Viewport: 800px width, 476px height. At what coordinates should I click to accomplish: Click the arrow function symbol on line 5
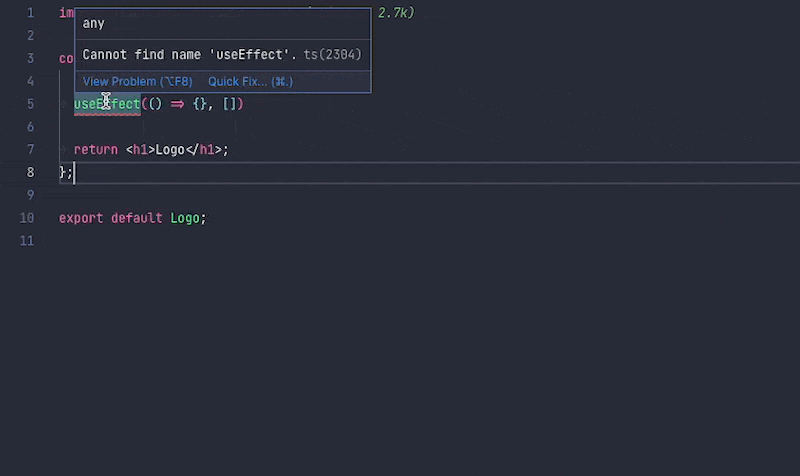pyautogui.click(x=177, y=104)
